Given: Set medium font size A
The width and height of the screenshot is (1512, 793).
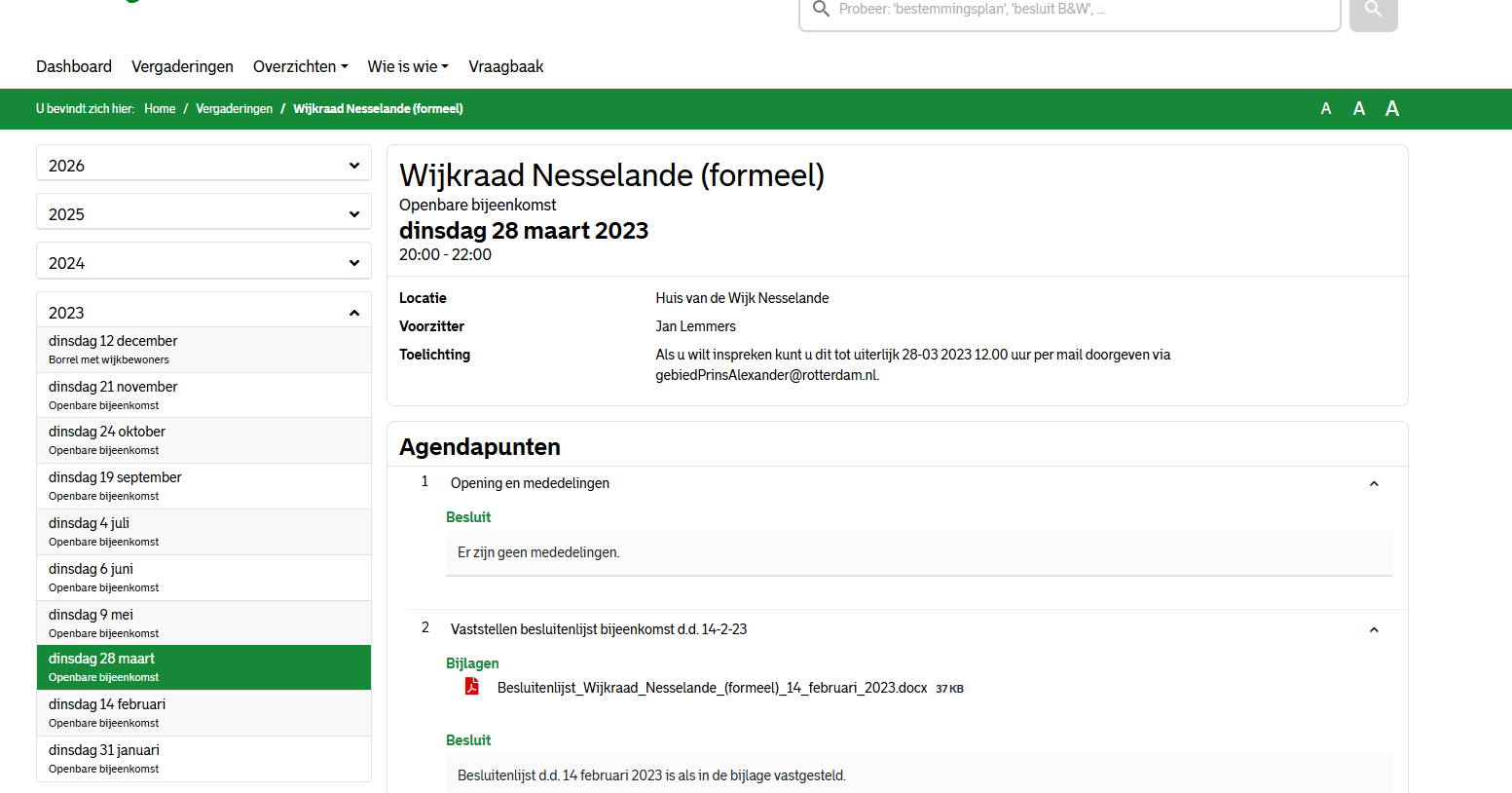Looking at the screenshot, I should (x=1359, y=109).
